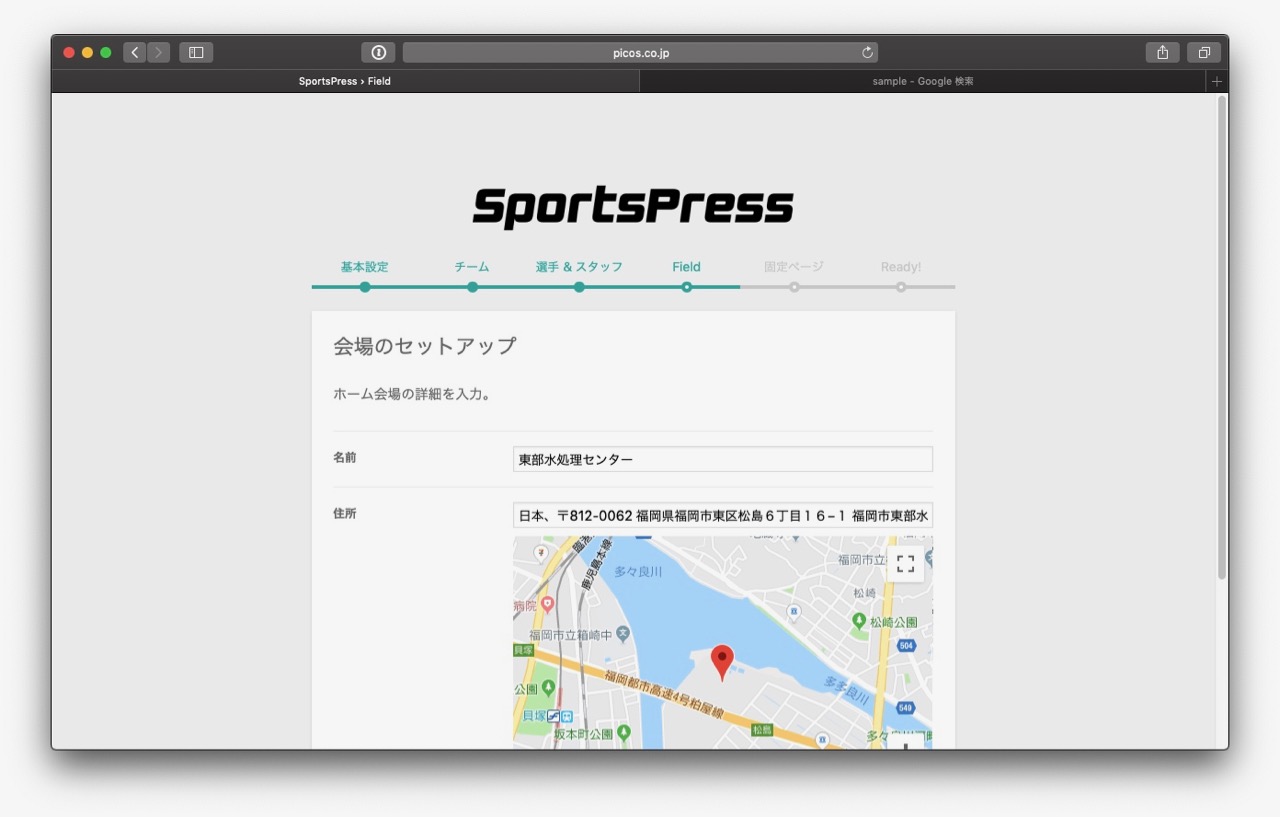Jump to the 固定ページ step

coord(794,267)
